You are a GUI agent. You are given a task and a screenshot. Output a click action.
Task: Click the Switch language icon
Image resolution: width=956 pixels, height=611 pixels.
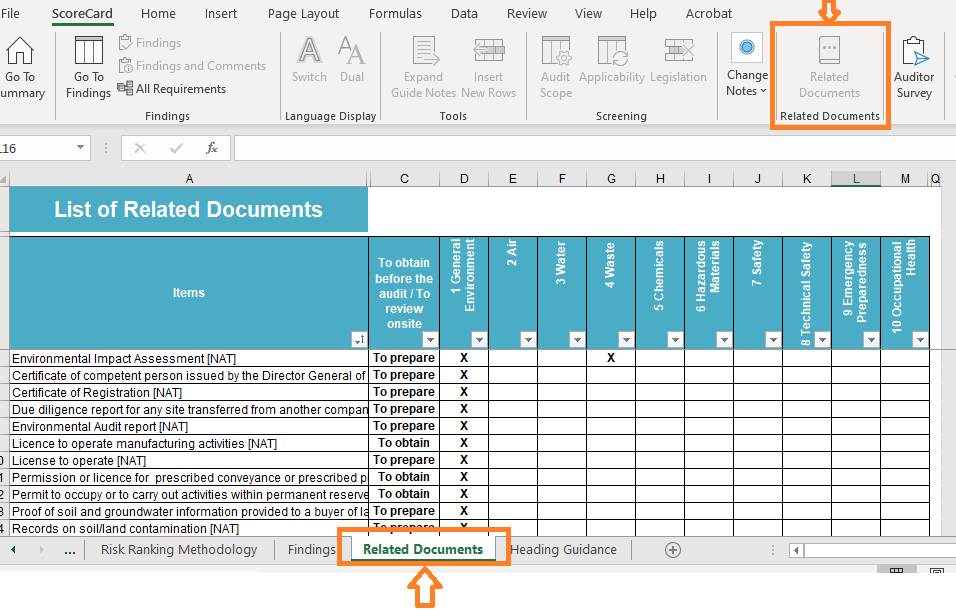[x=309, y=60]
